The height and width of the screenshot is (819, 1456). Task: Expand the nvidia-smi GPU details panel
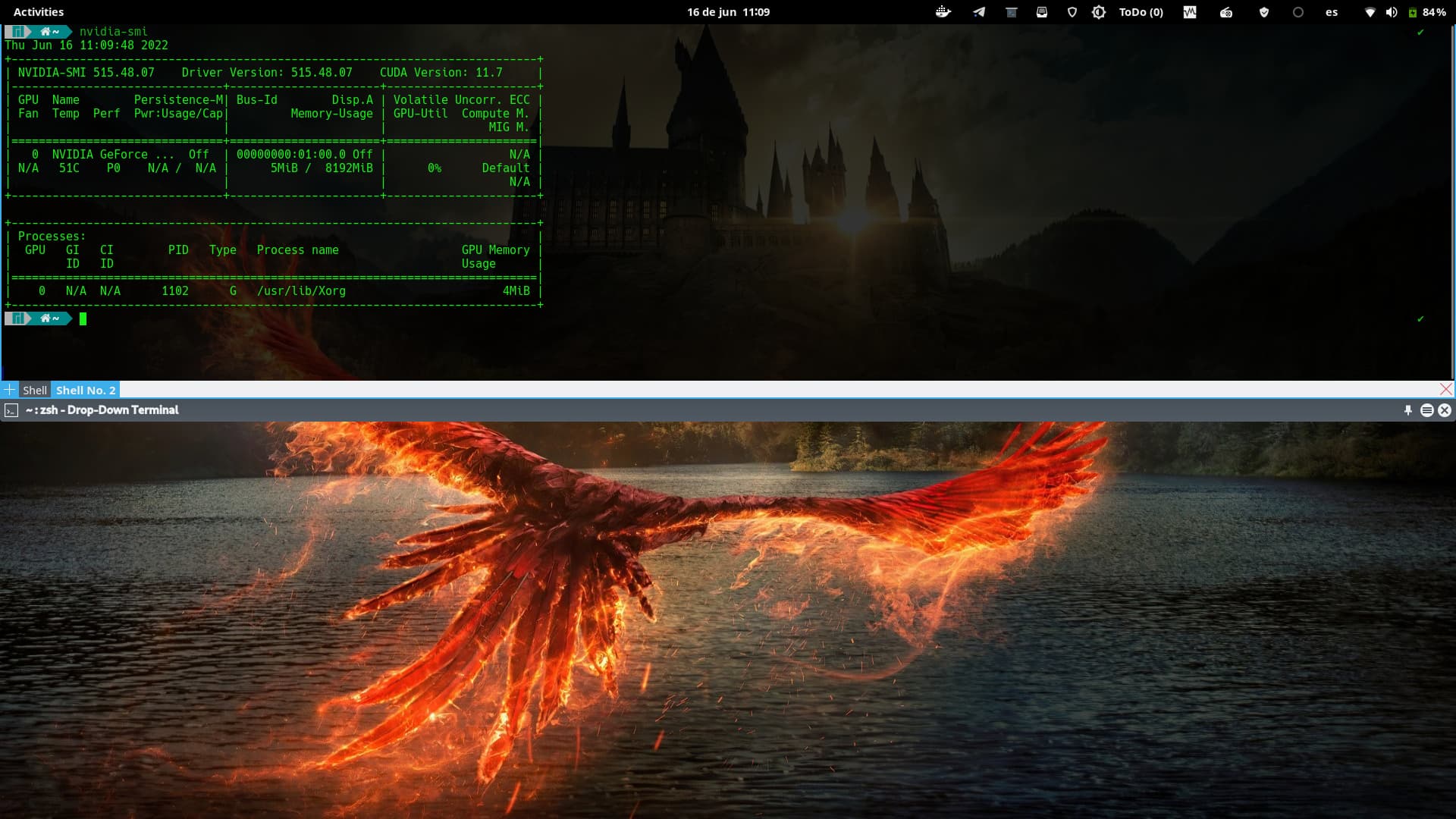tap(275, 160)
